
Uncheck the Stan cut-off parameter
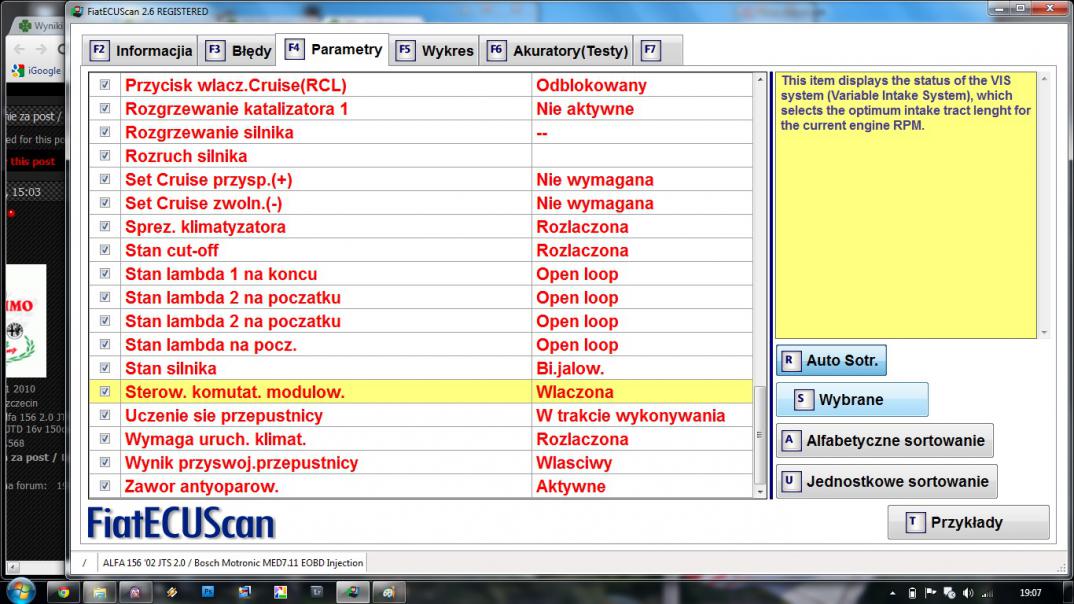[x=105, y=250]
